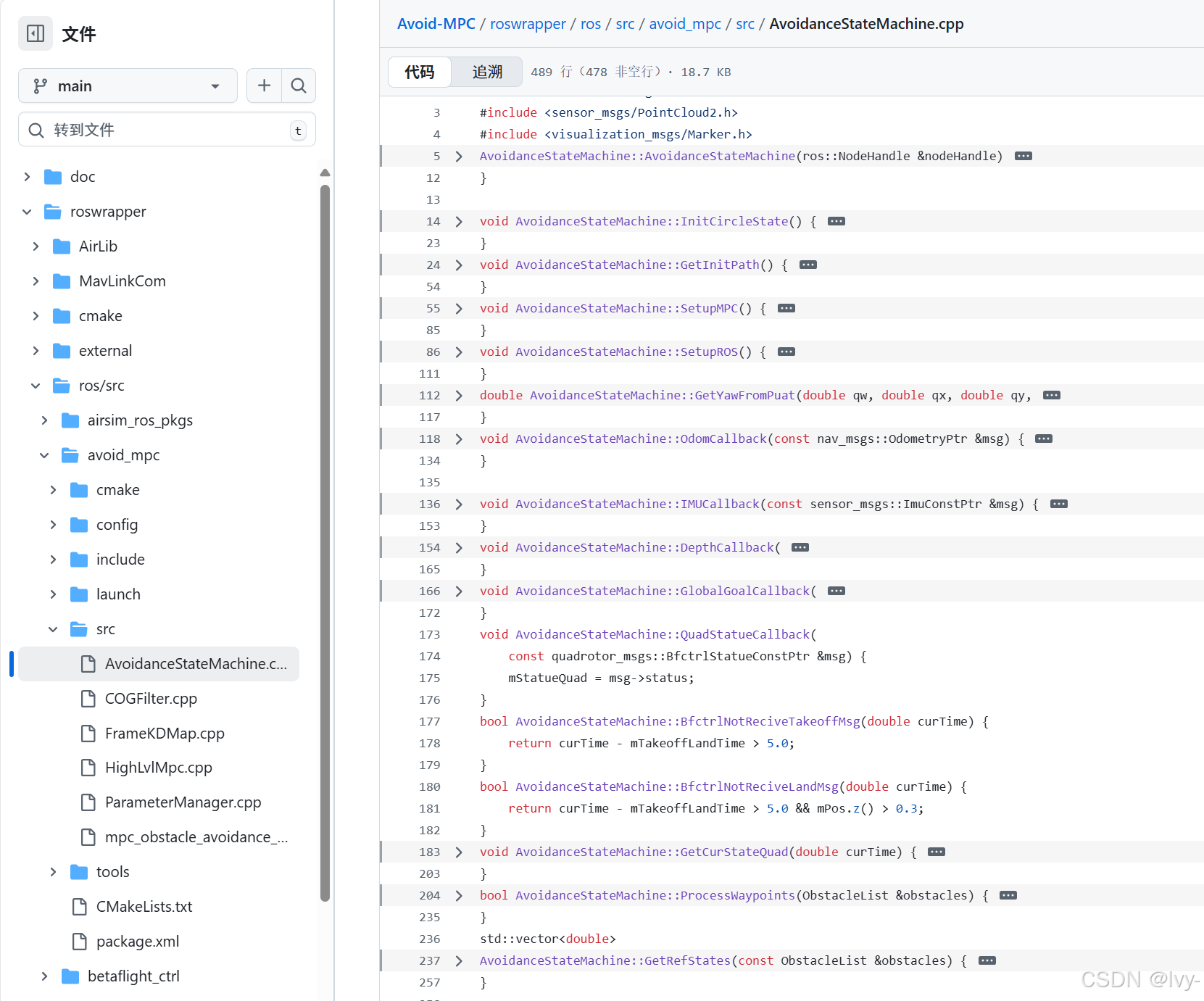The width and height of the screenshot is (1204, 1001).
Task: Go to roswrapper breadcrumb link
Action: point(528,24)
